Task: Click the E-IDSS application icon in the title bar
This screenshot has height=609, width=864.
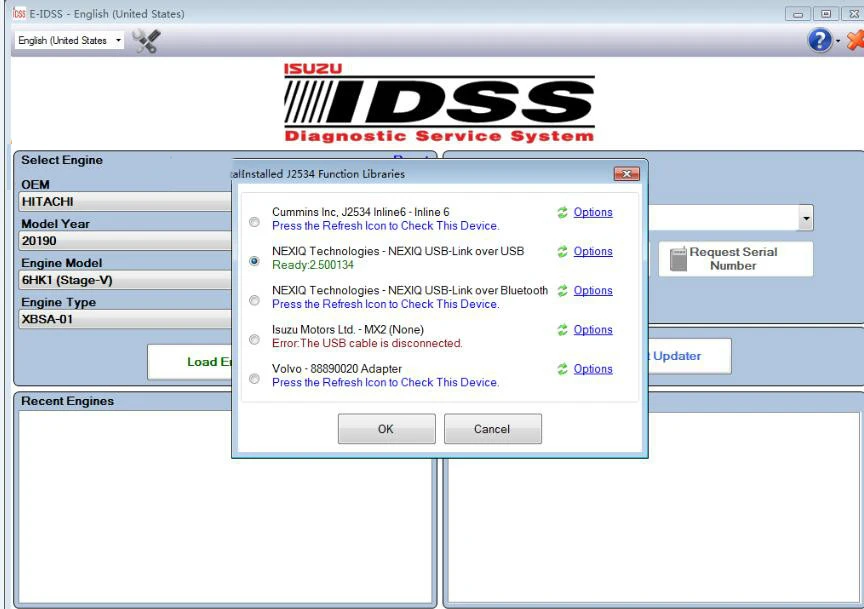Action: [19, 13]
